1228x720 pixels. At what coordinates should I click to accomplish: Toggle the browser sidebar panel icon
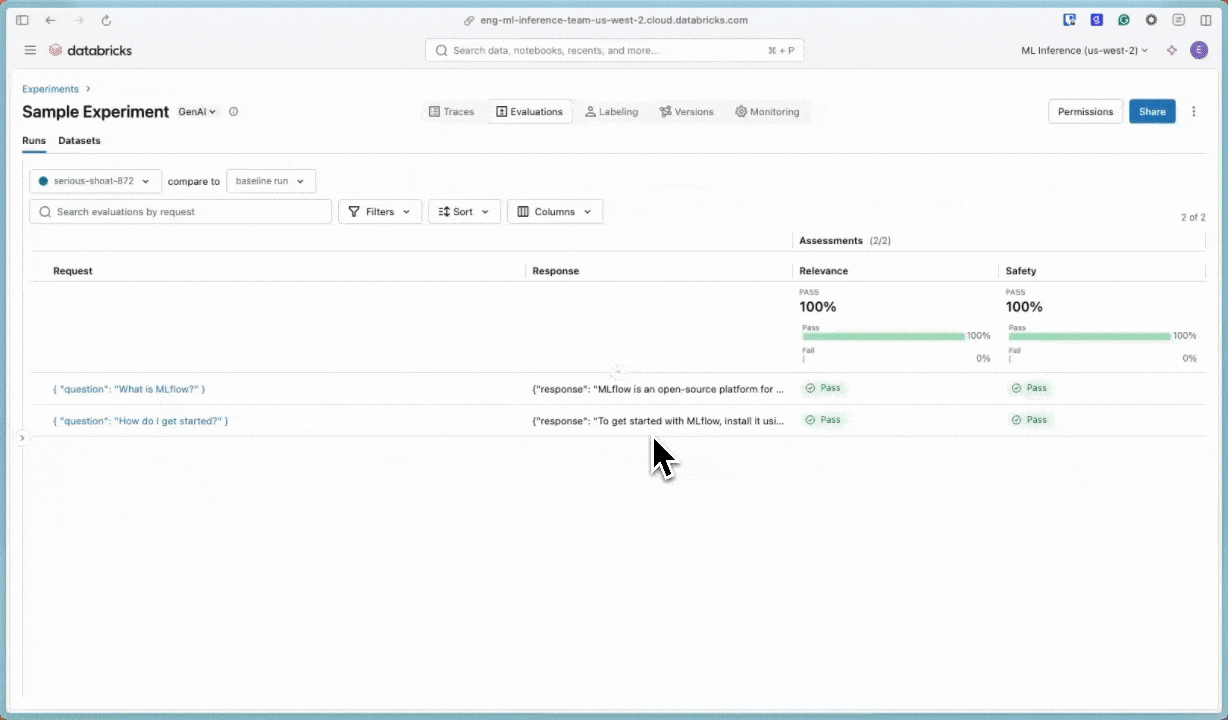point(22,20)
